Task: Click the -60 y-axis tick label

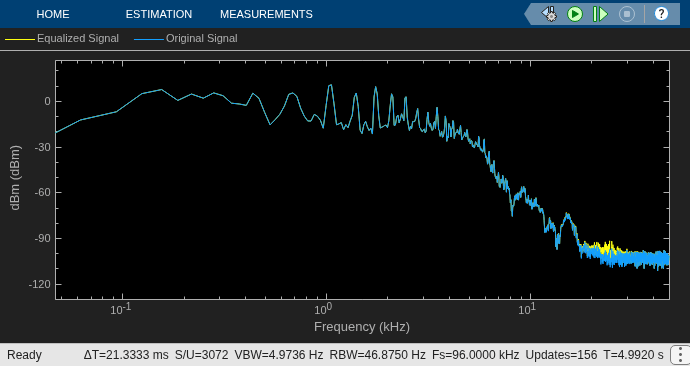Action: tap(42, 192)
